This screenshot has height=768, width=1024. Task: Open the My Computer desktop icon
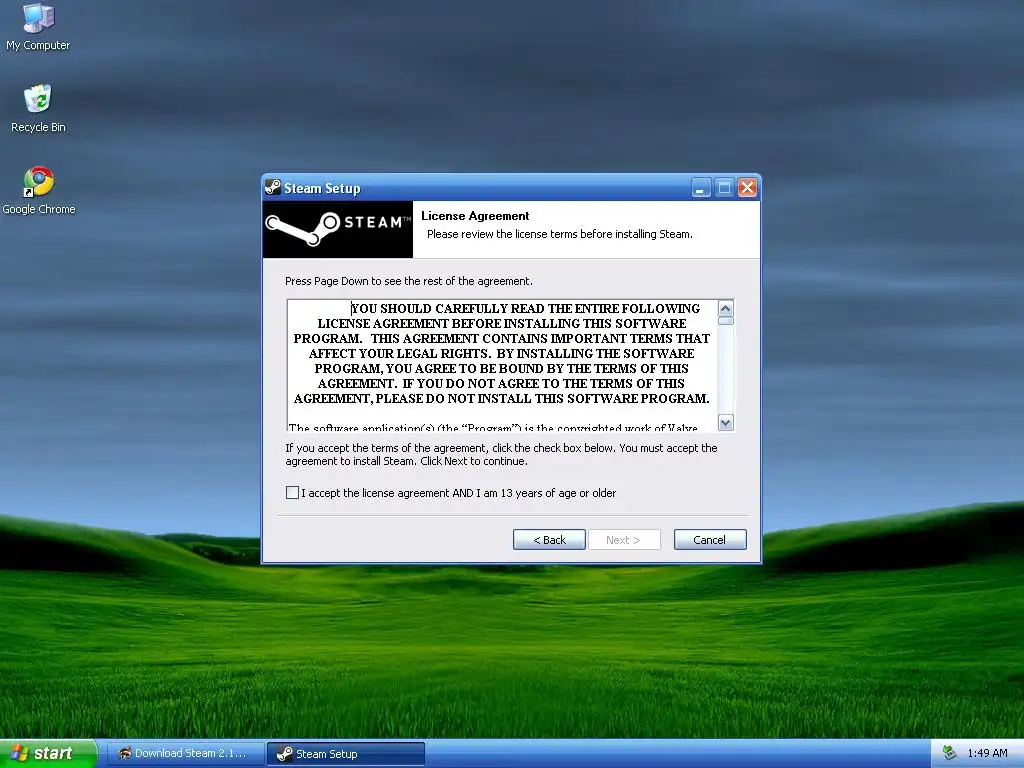click(x=38, y=26)
